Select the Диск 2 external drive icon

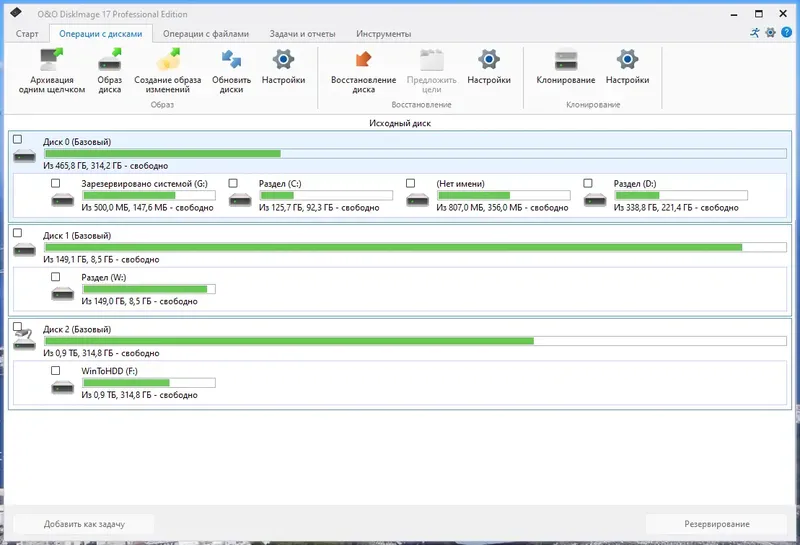pos(24,340)
